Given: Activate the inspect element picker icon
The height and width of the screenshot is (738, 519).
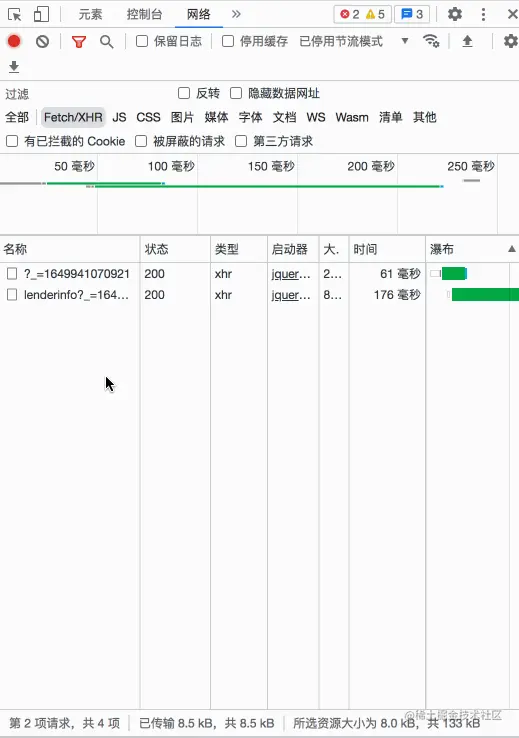Looking at the screenshot, I should (x=15, y=15).
